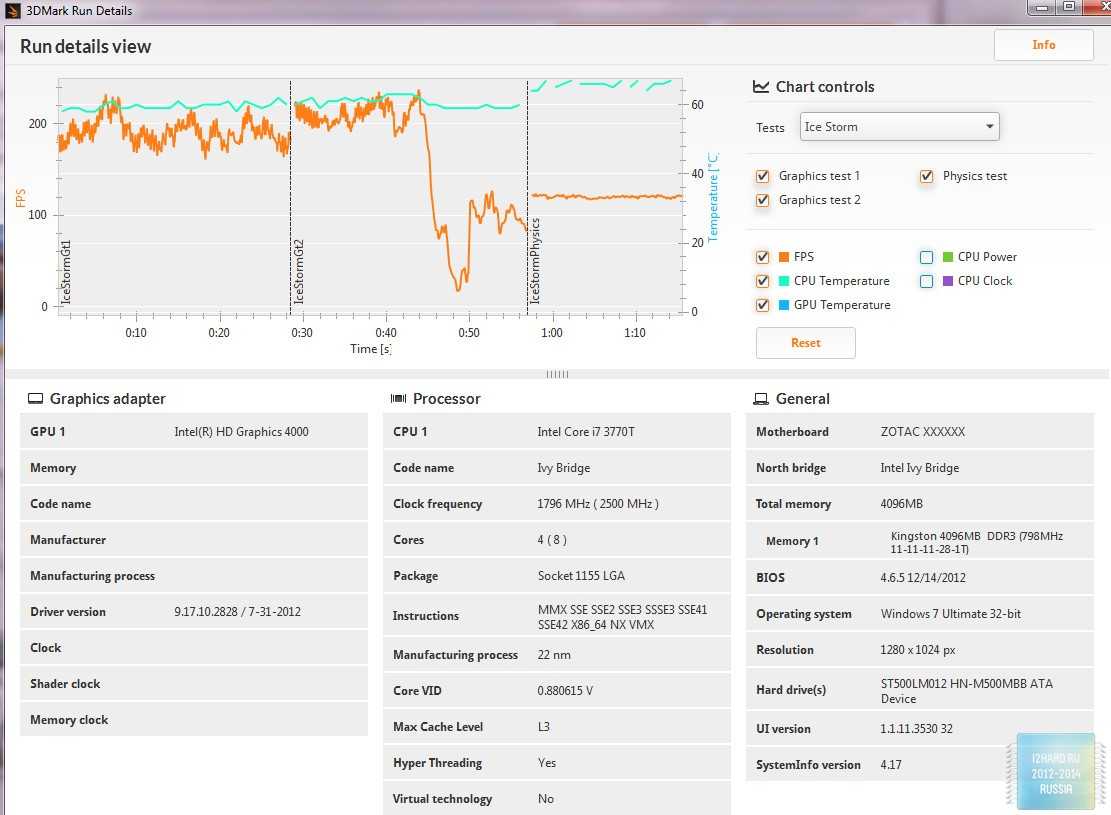This screenshot has height=815, width=1111.
Task: Click the 3DMark app icon in title bar
Action: coord(11,10)
